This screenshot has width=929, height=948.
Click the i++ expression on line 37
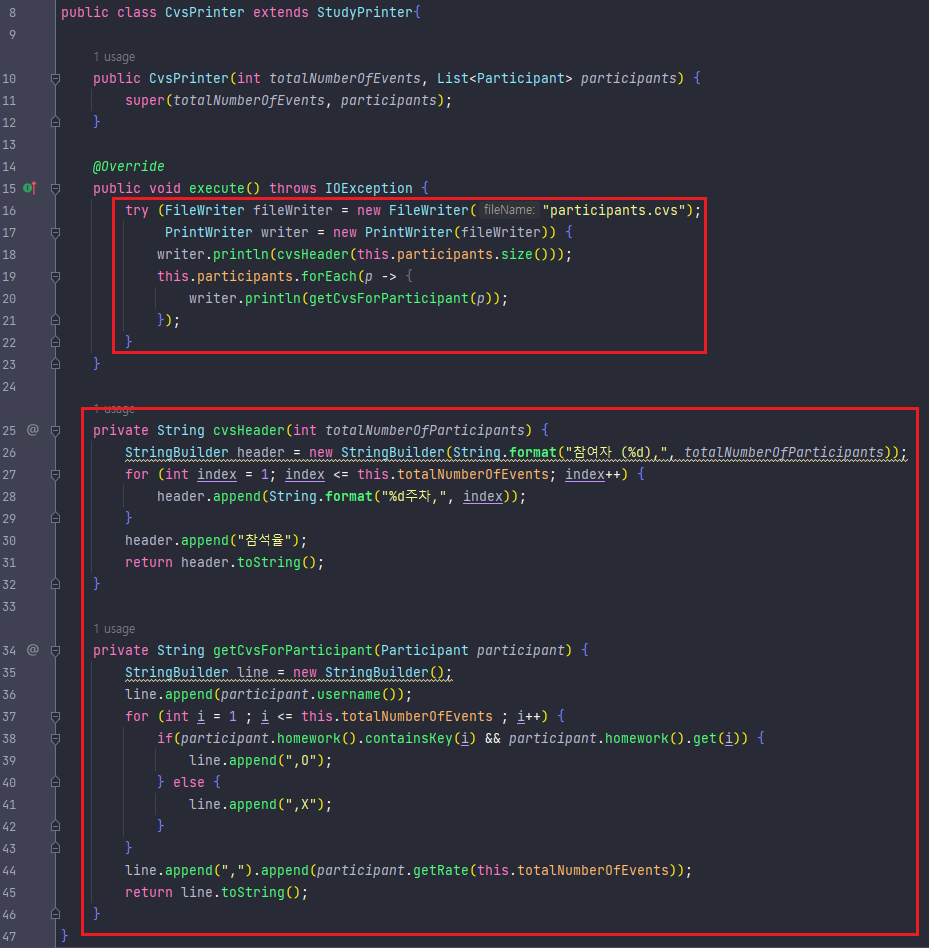click(529, 716)
